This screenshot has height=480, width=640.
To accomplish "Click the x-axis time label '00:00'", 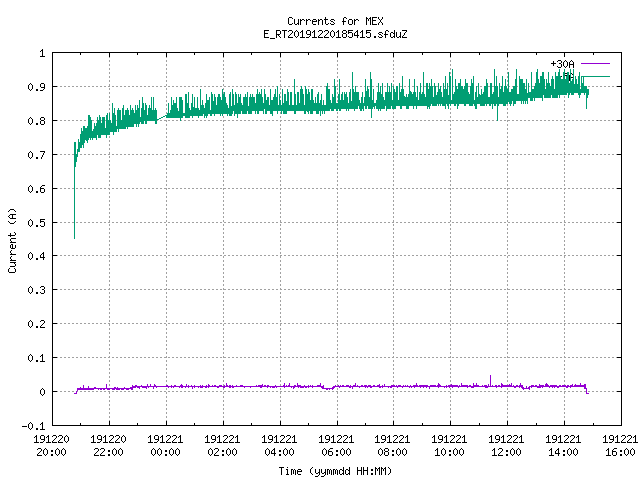I will (x=165, y=452).
